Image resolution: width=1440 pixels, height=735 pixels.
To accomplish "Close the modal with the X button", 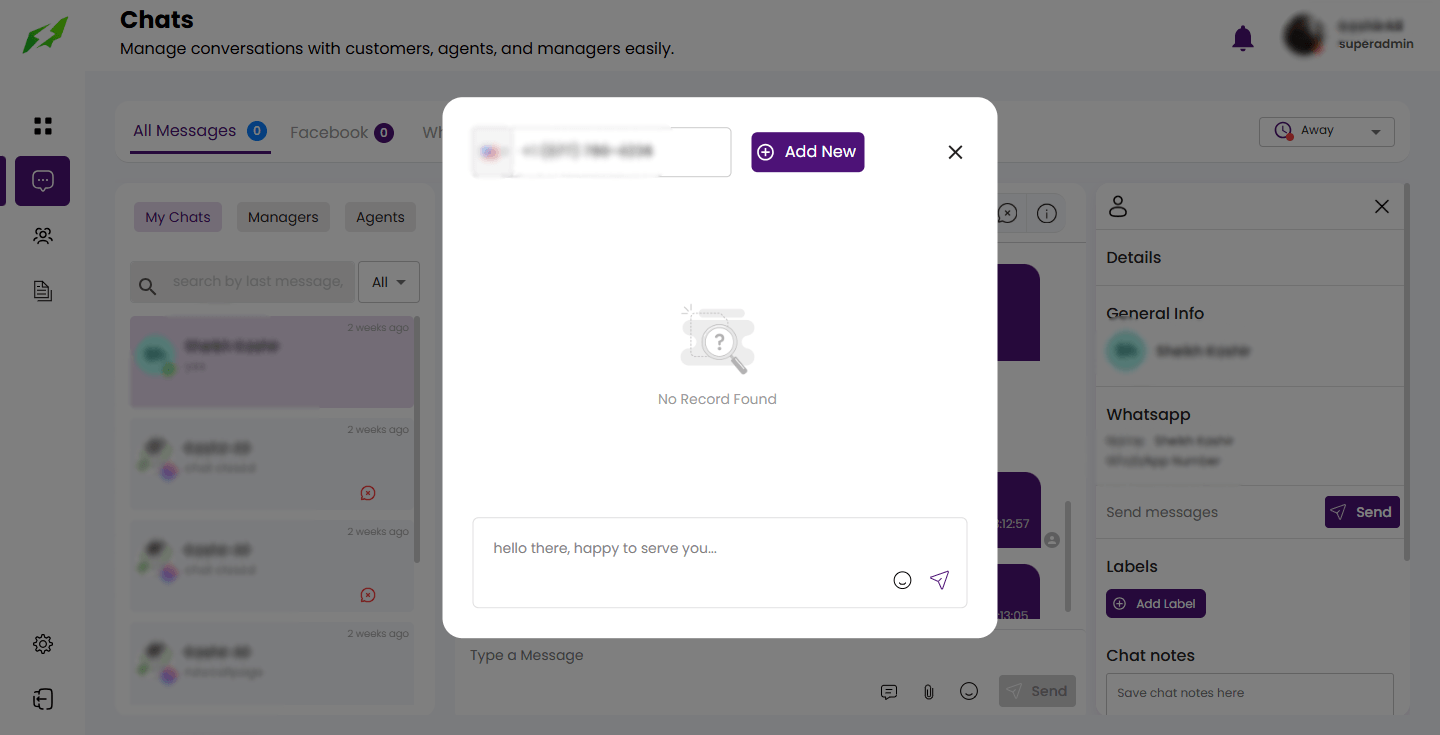I will click(955, 152).
